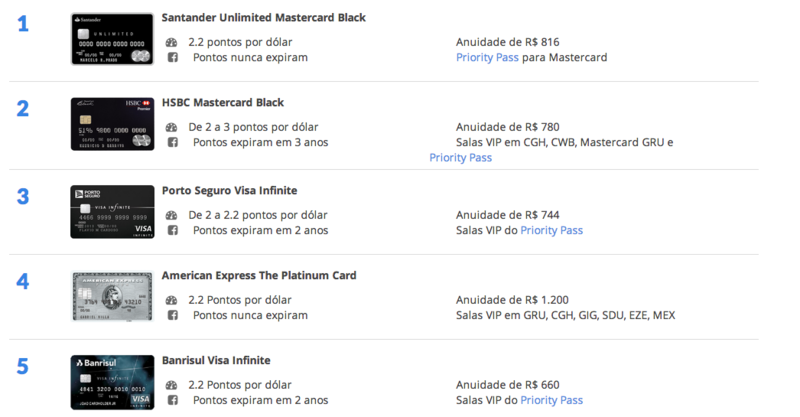Open the Priority Pass link for Santander Mastercard

coord(487,57)
